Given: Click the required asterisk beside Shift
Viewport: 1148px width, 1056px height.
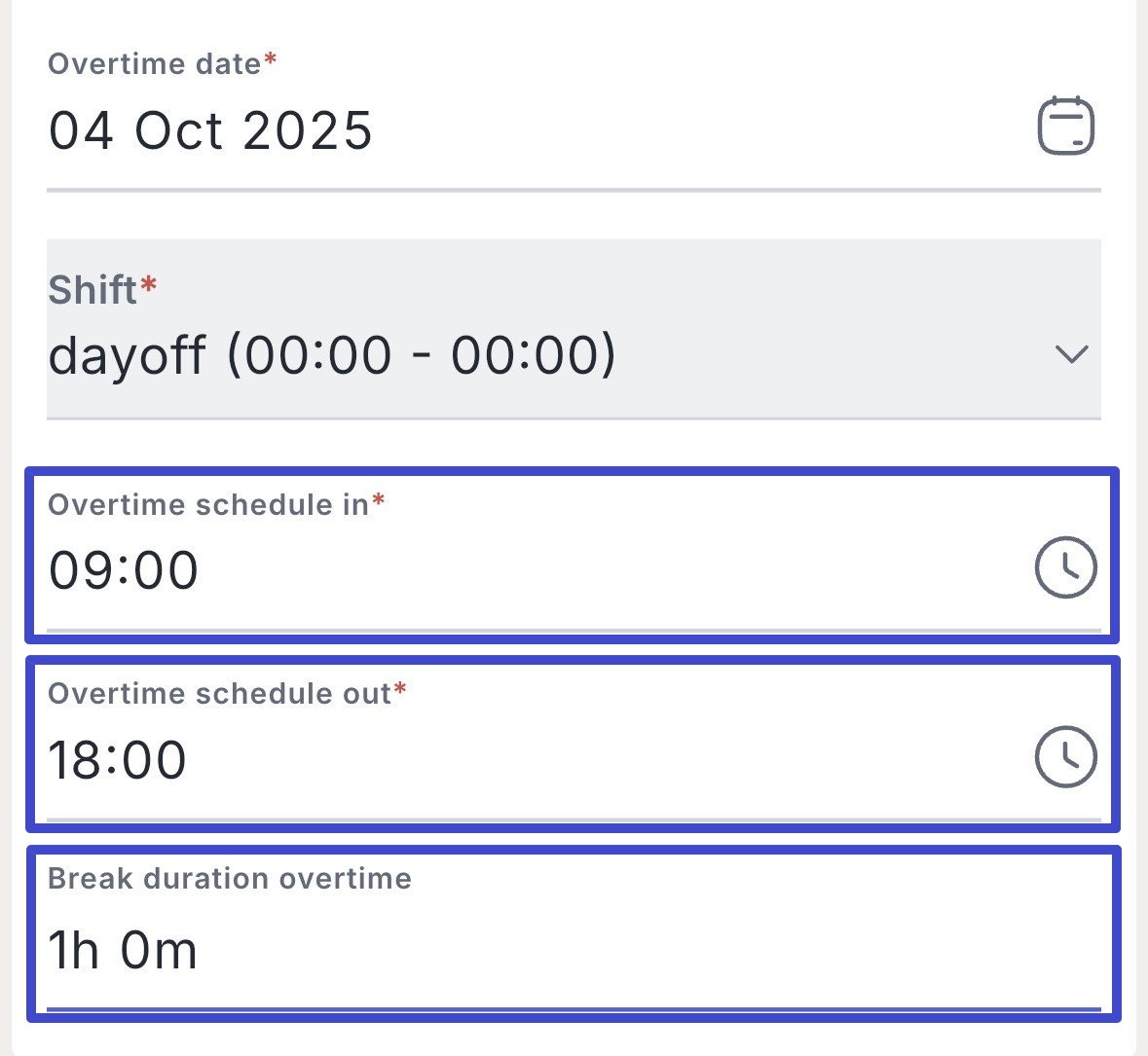Looking at the screenshot, I should [149, 285].
